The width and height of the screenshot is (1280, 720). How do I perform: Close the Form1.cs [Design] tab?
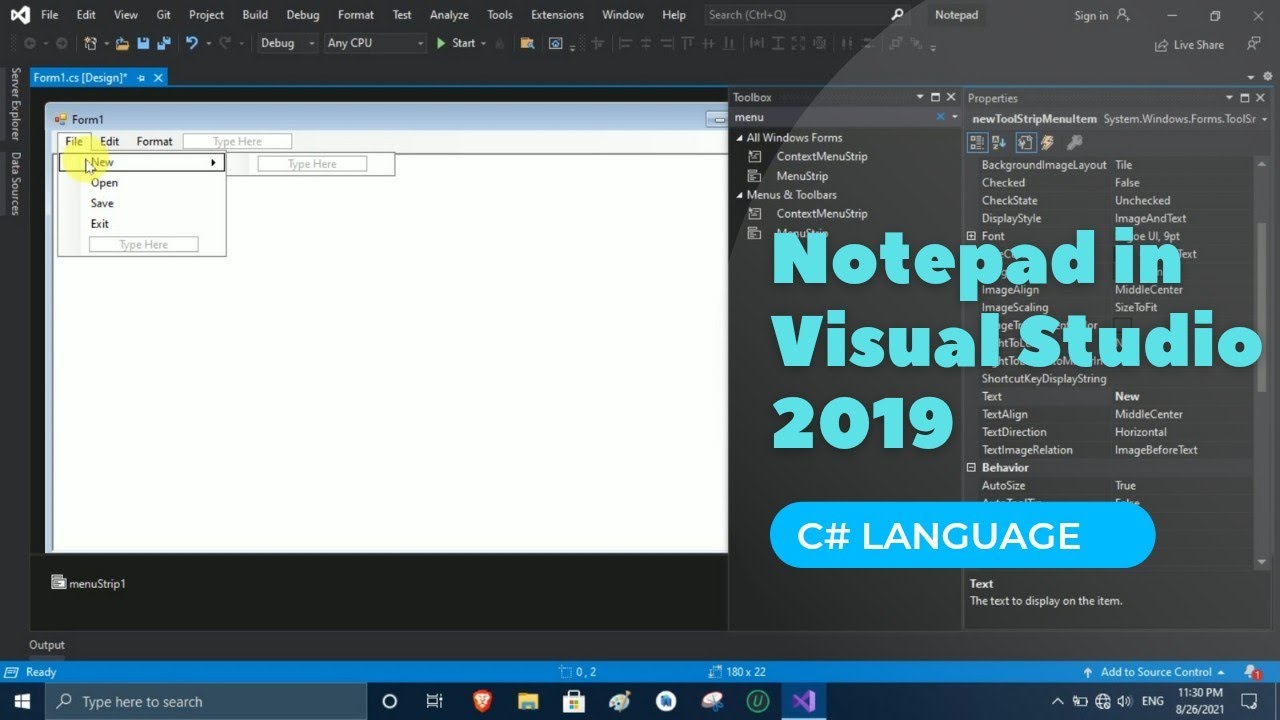(x=158, y=77)
